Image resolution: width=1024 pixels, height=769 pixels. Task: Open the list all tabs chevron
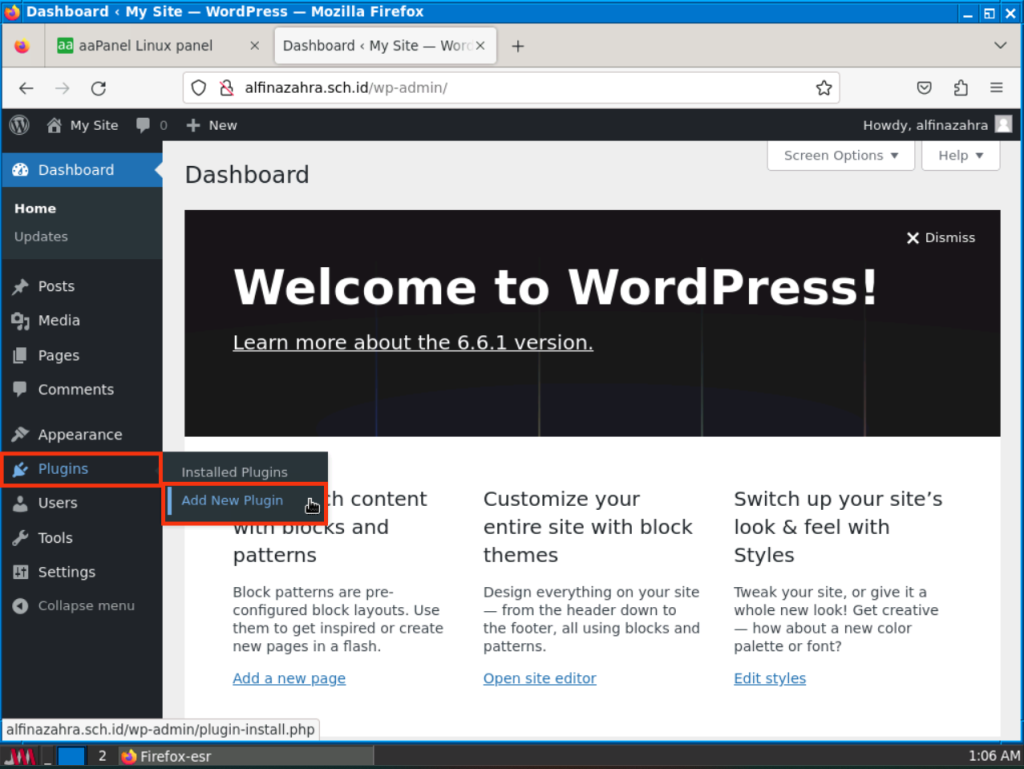point(1000,46)
